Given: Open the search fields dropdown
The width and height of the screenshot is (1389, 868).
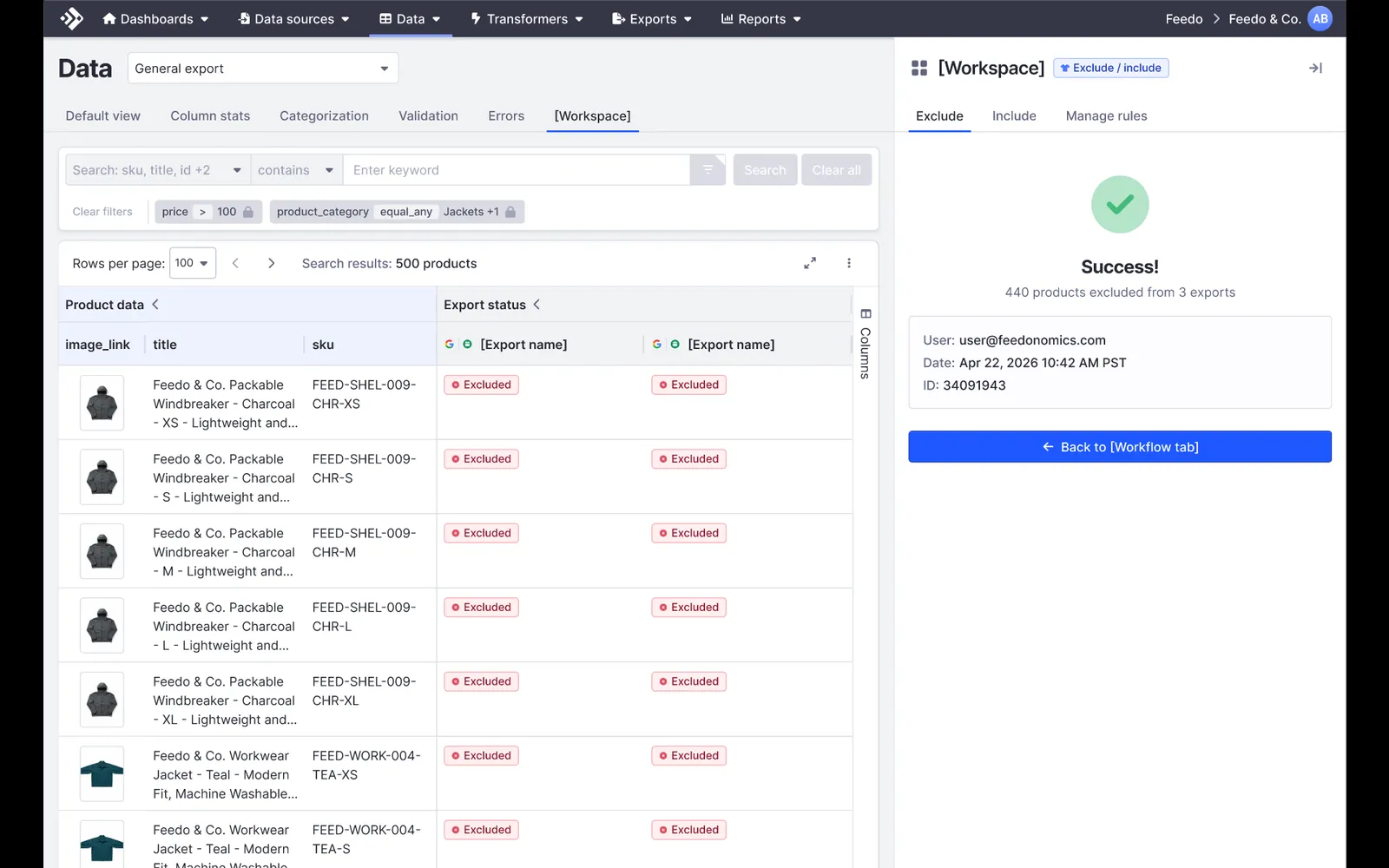Looking at the screenshot, I should pyautogui.click(x=157, y=170).
